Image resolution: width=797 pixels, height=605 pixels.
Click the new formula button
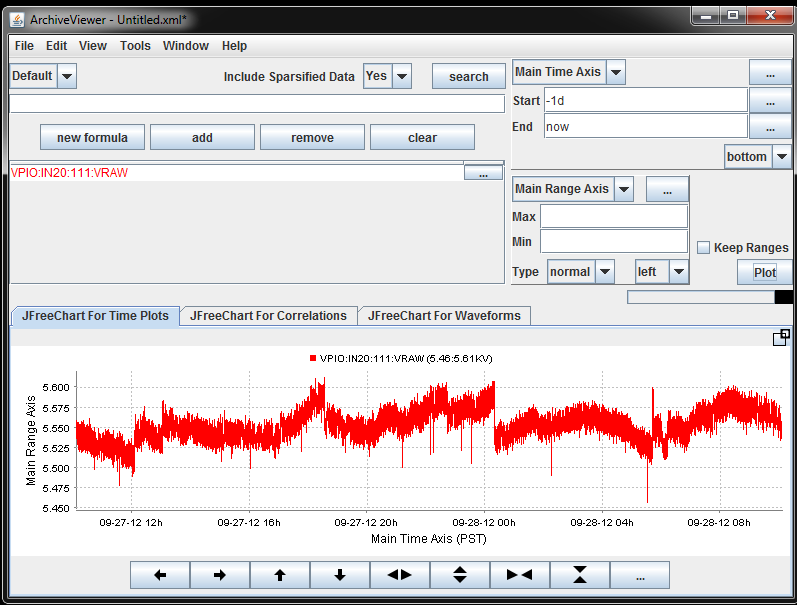click(92, 138)
